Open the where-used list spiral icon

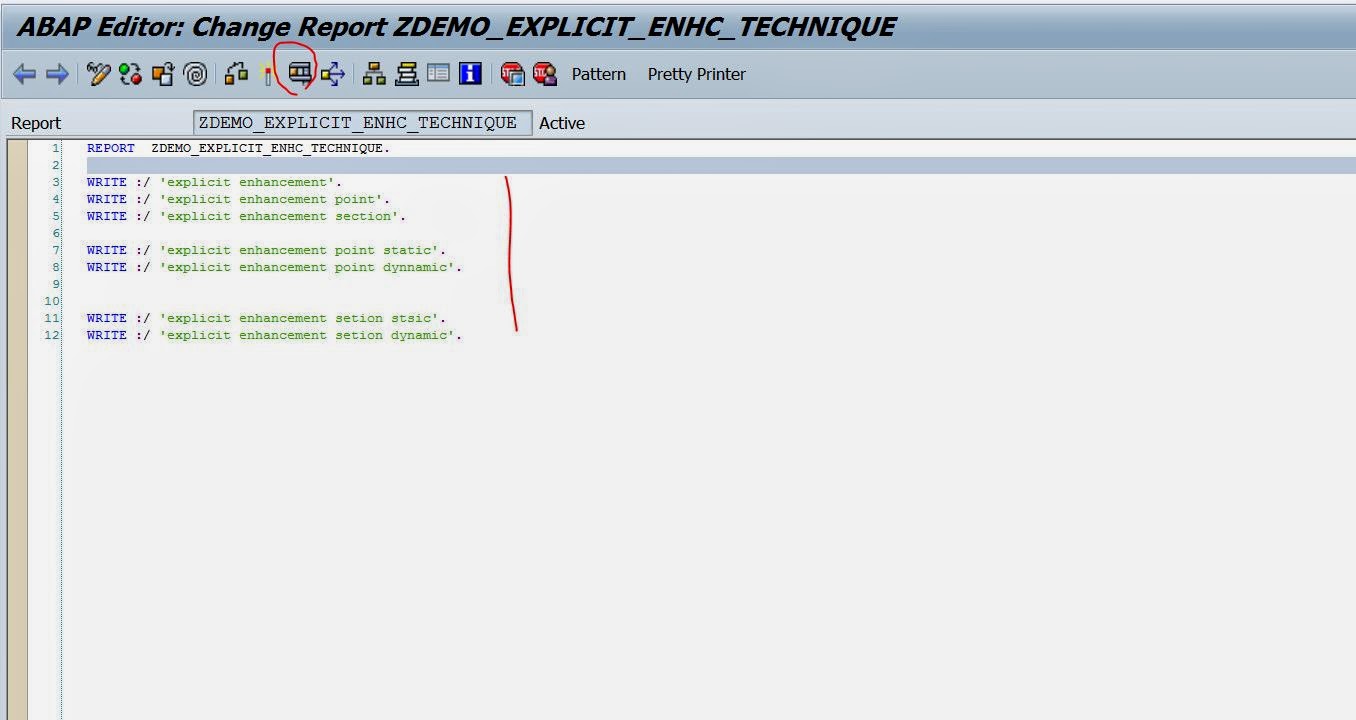coord(196,74)
